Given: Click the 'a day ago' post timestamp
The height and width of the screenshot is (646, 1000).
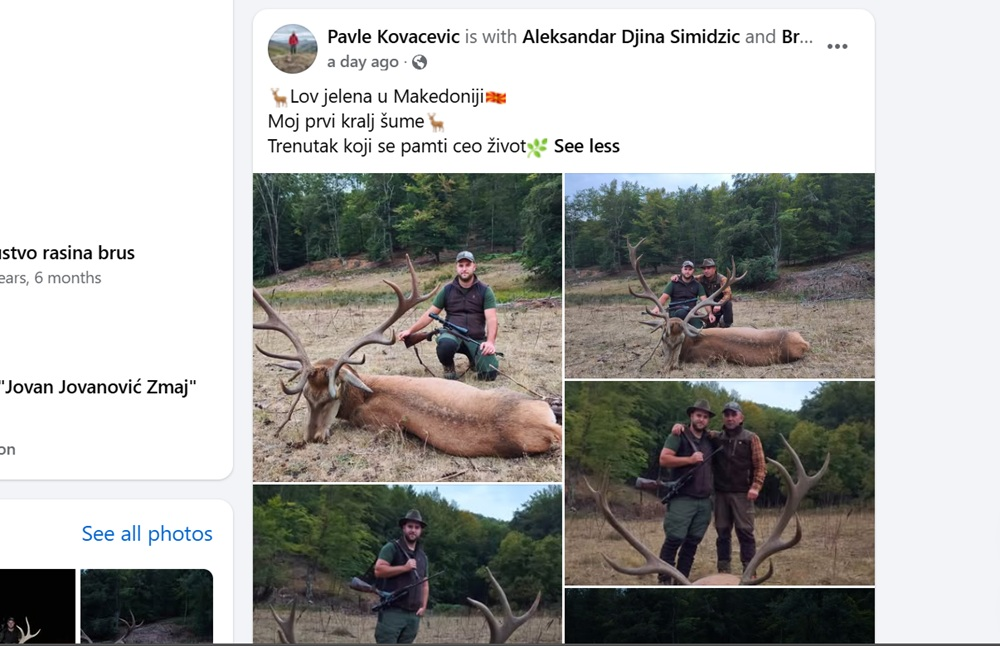Looking at the screenshot, I should click(362, 62).
